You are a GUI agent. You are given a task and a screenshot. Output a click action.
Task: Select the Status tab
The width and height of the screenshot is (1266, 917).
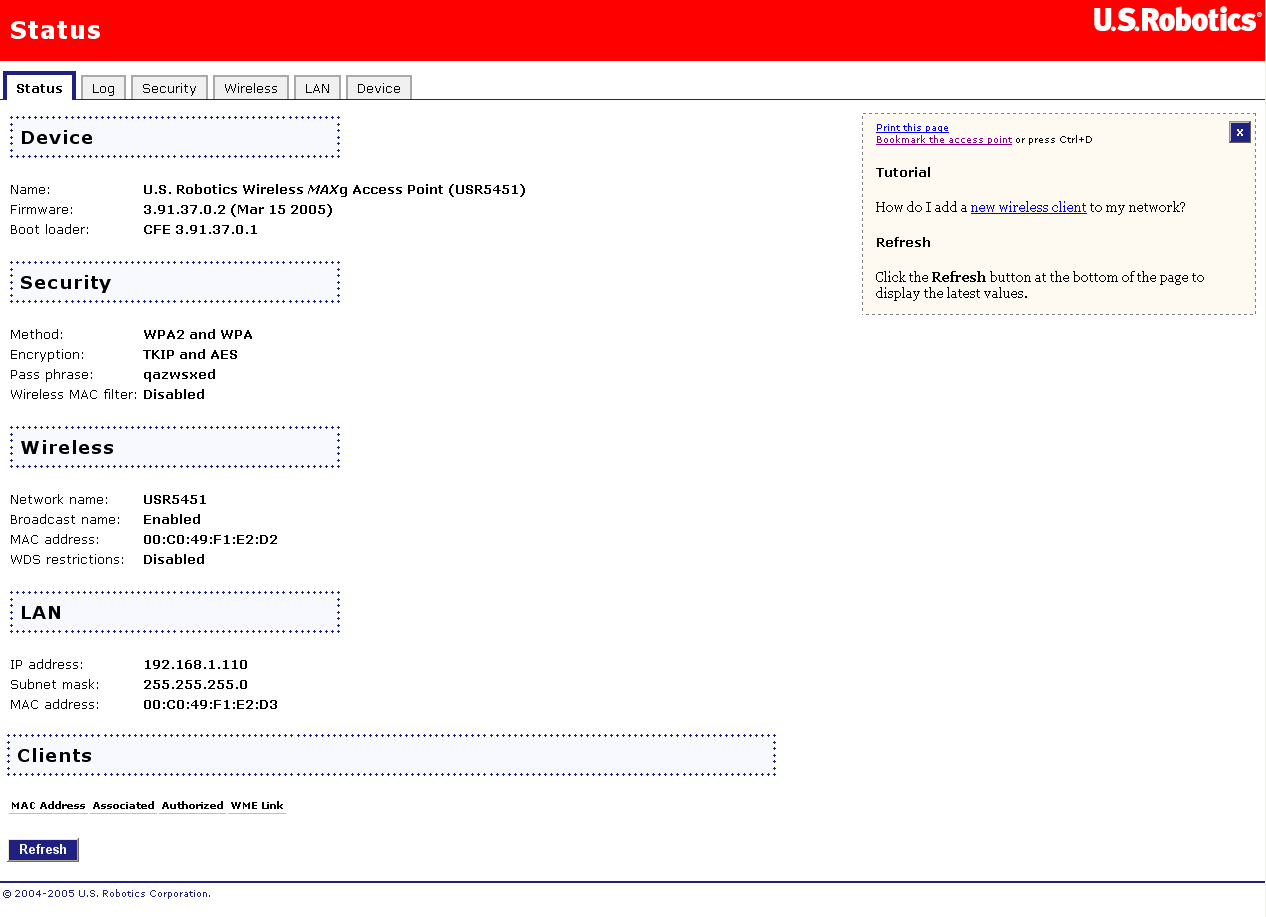click(x=40, y=88)
